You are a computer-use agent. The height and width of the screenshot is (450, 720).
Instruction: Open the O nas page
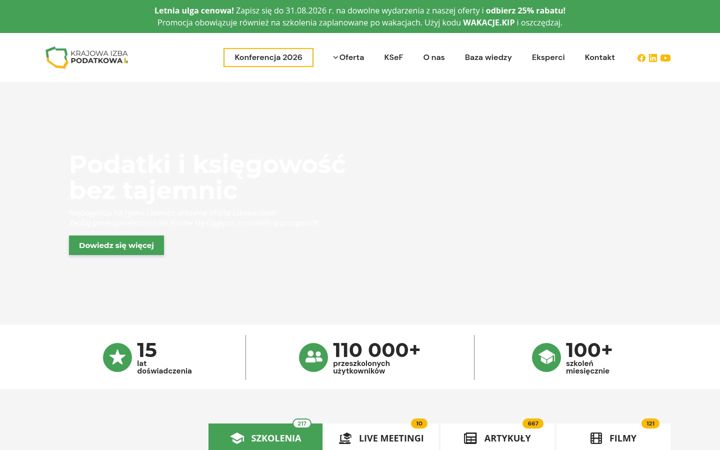434,57
